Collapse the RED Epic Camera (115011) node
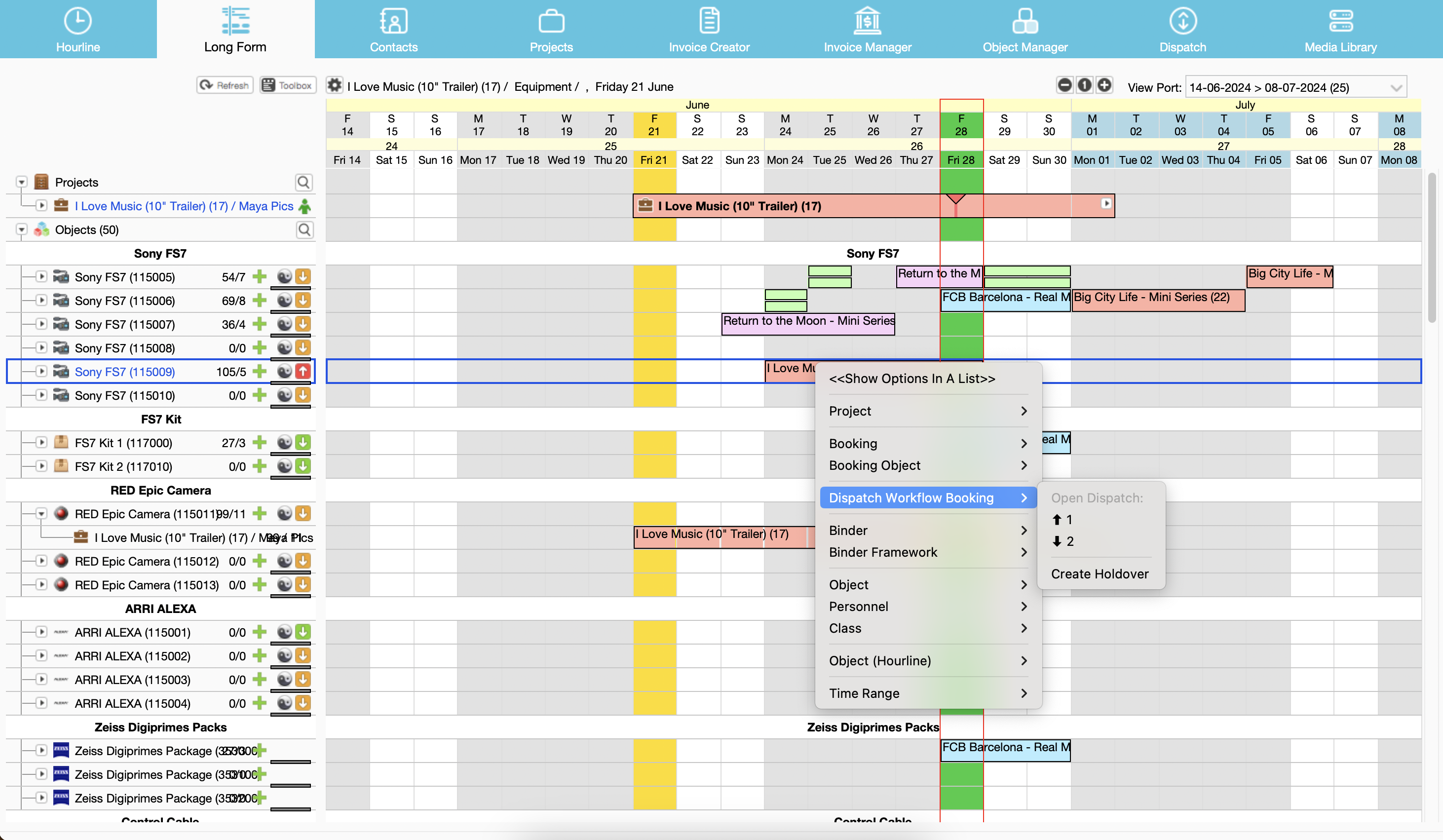The image size is (1443, 840). click(x=41, y=513)
